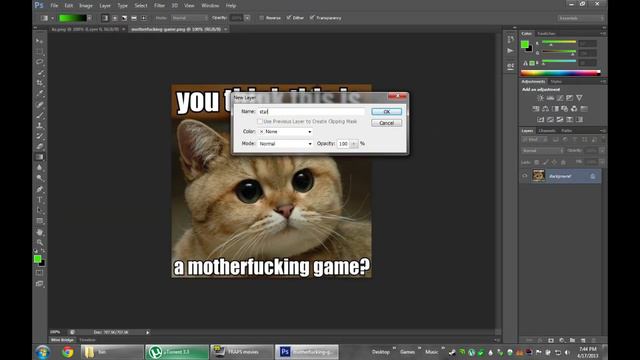The image size is (640, 360).
Task: Switch to the Swatches tab
Action: (546, 33)
